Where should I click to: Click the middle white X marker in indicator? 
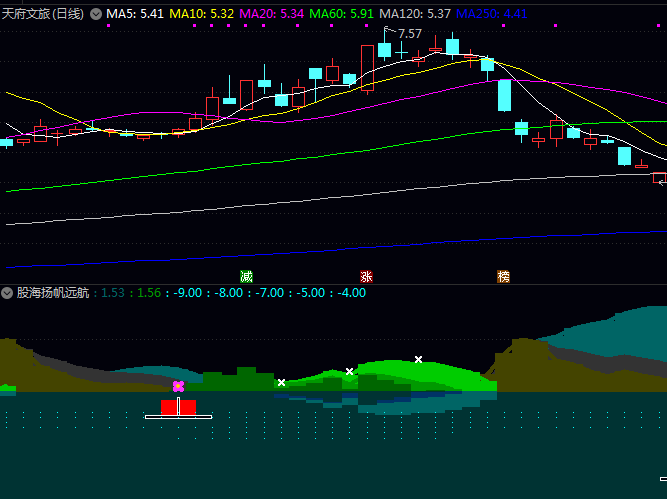(349, 371)
